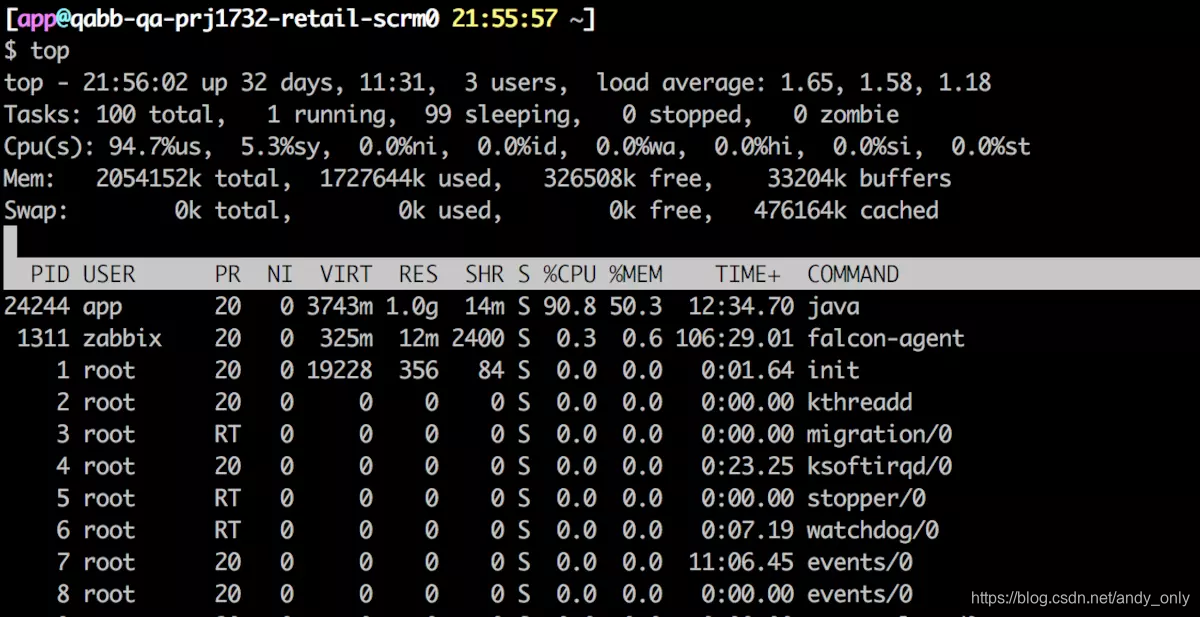
Task: Click the 0:01.64 time of init
Action: pos(748,370)
